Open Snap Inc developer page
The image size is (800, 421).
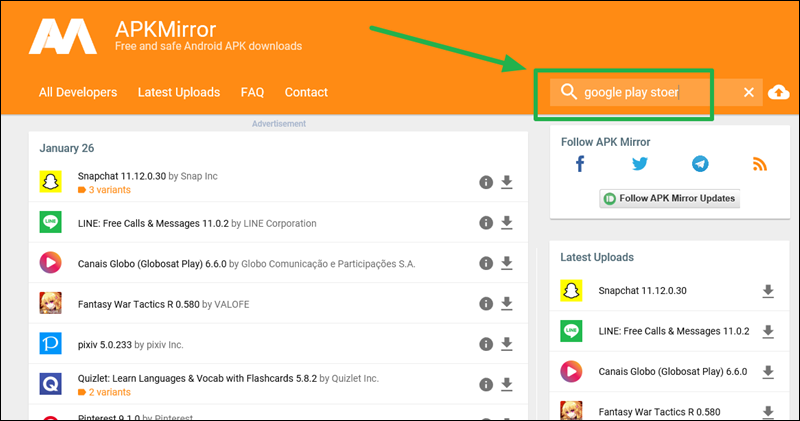pyautogui.click(x=199, y=176)
